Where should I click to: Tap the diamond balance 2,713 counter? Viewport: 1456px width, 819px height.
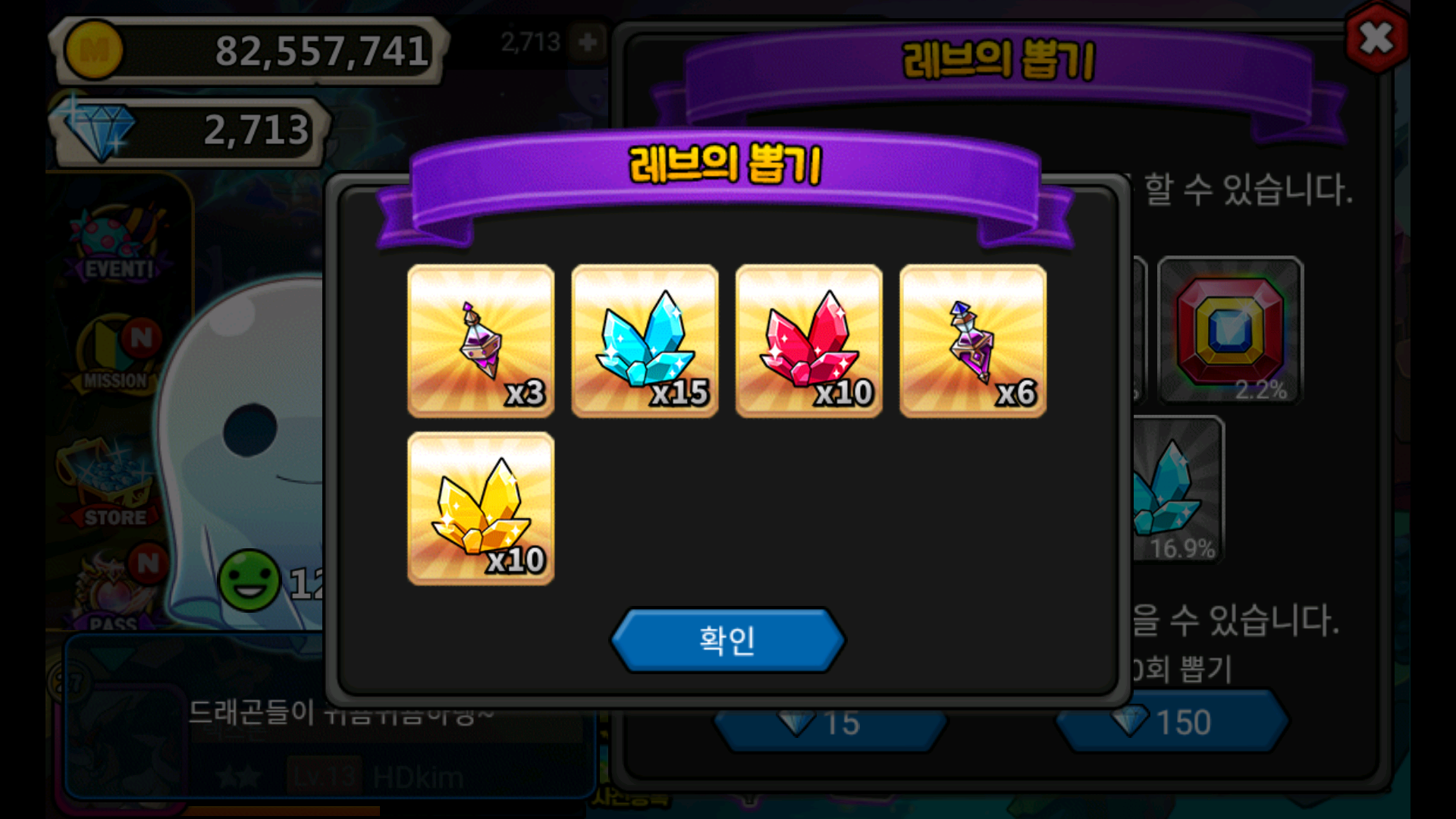pos(190,130)
